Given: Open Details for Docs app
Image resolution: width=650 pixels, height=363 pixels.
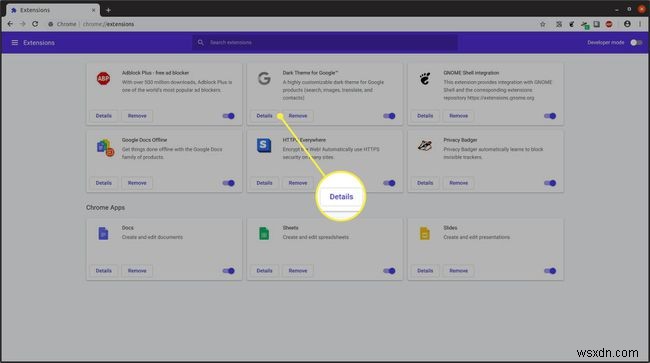Looking at the screenshot, I should tap(104, 271).
